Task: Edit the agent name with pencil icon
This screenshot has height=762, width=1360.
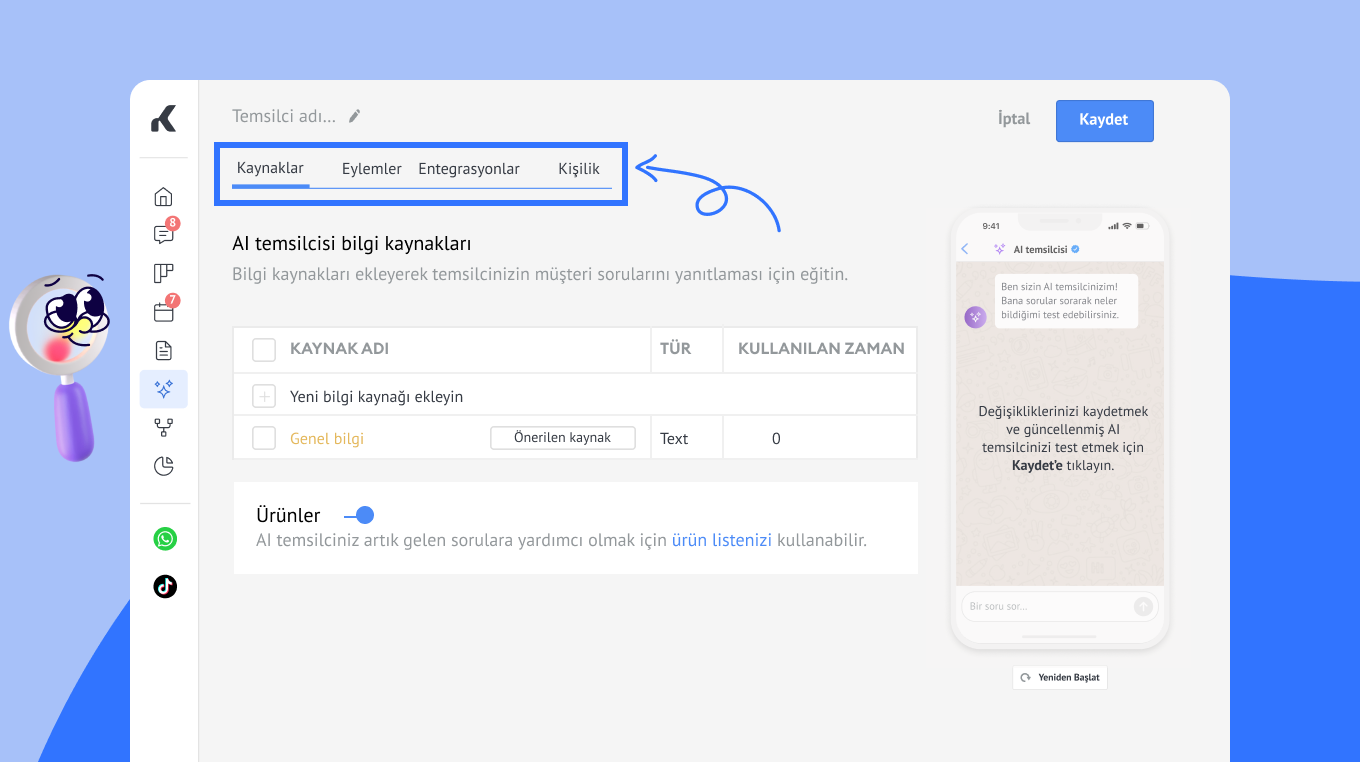Action: click(x=354, y=117)
